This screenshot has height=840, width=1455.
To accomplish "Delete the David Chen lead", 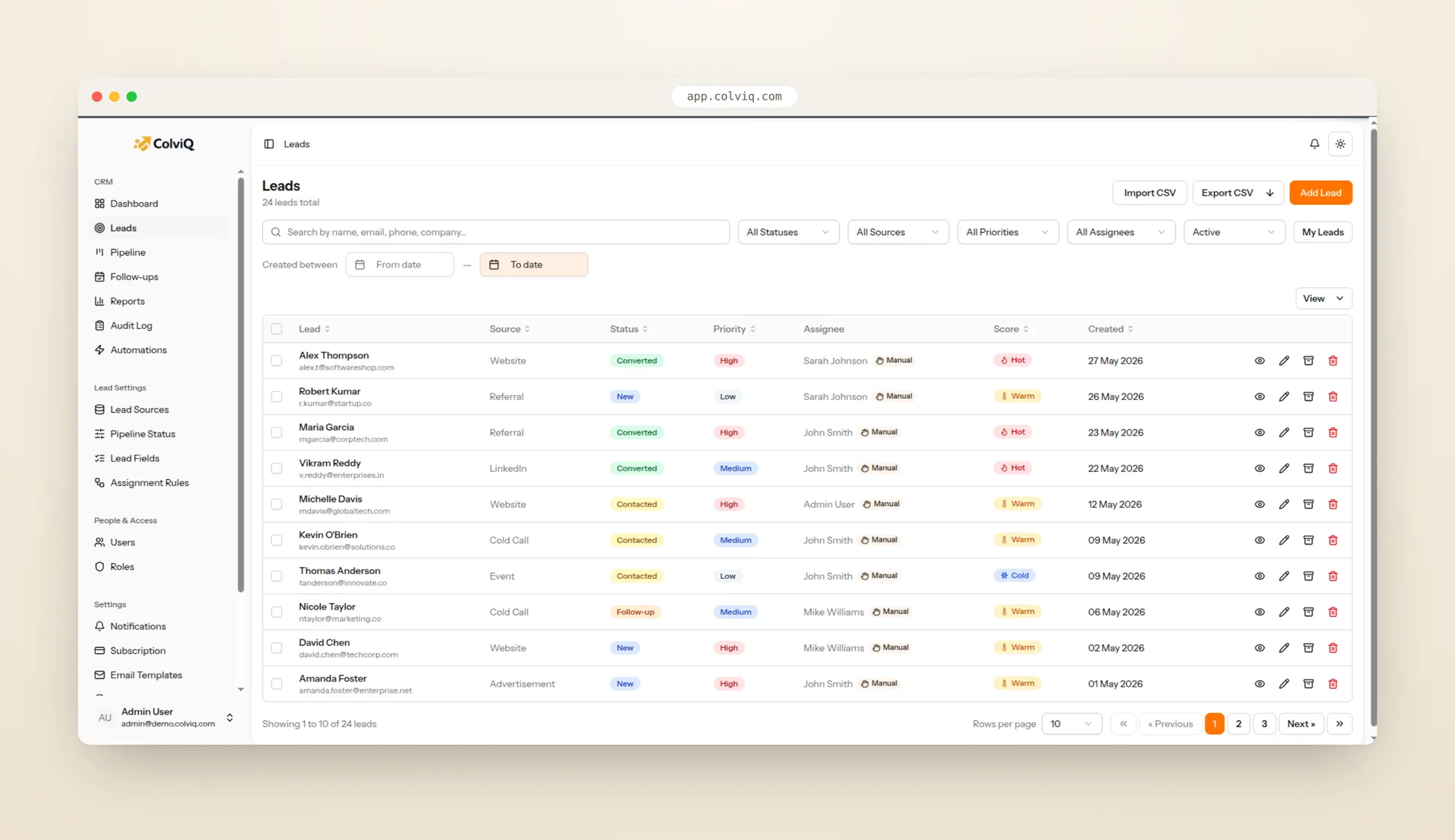I will coord(1333,648).
